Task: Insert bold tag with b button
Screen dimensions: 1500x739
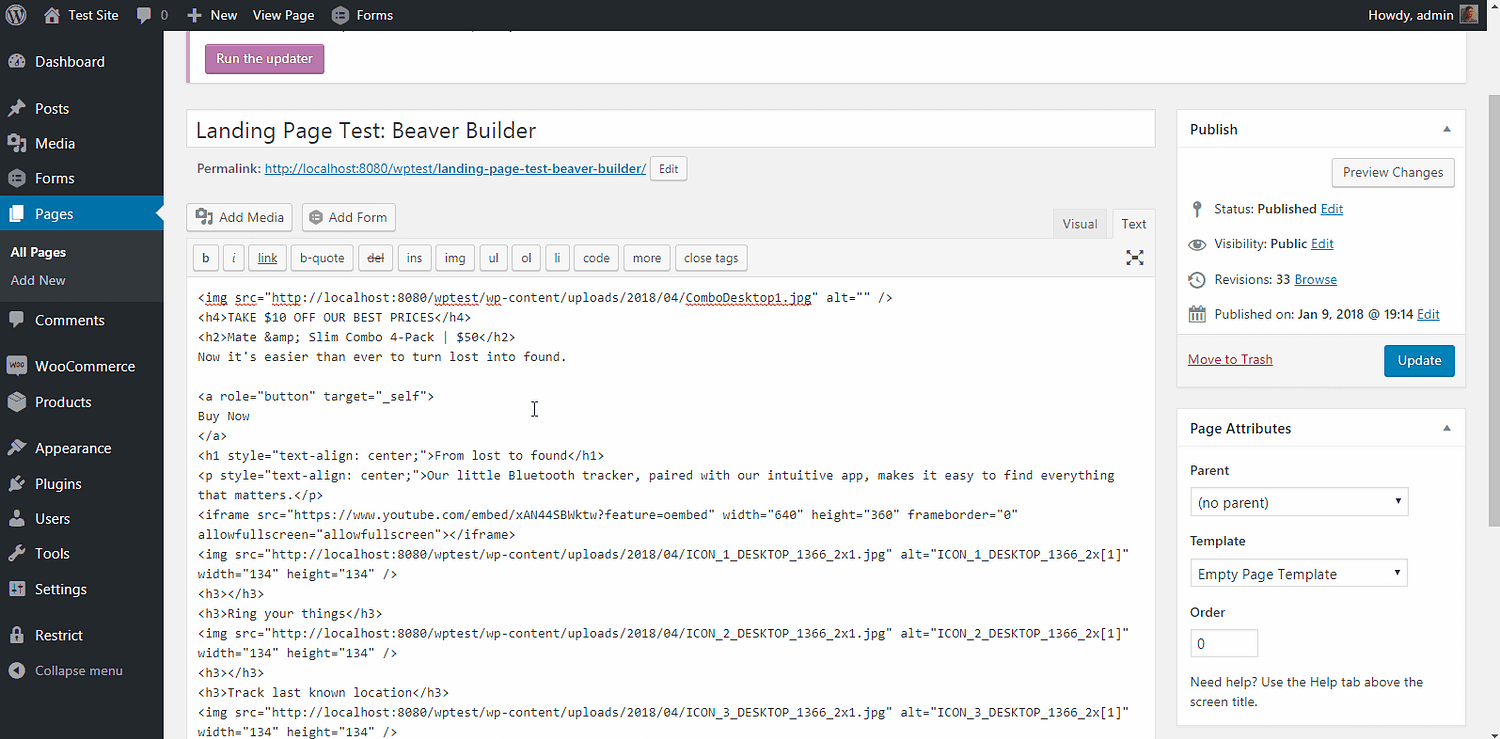Action: tap(205, 258)
